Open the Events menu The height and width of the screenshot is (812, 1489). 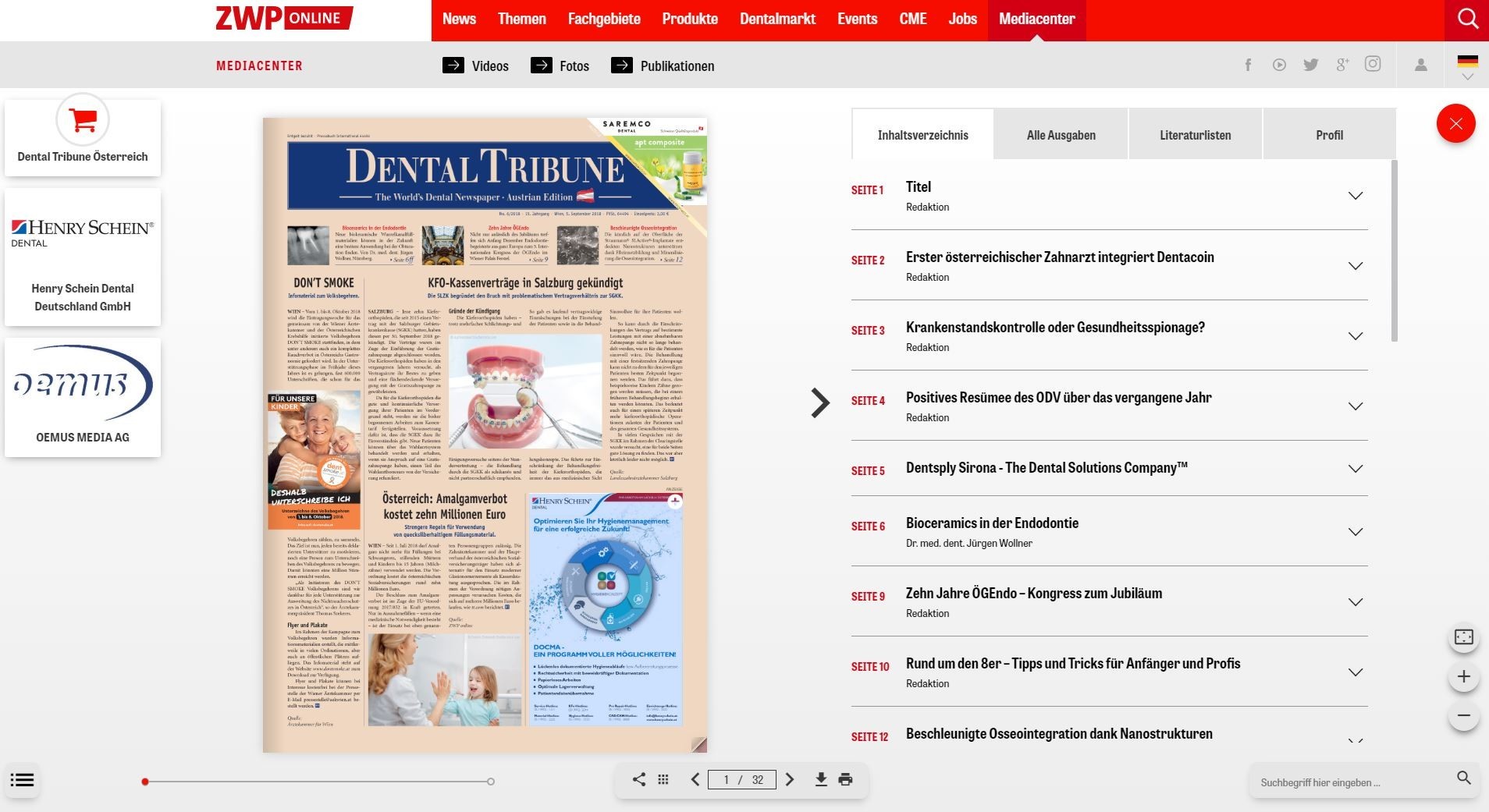pos(857,19)
